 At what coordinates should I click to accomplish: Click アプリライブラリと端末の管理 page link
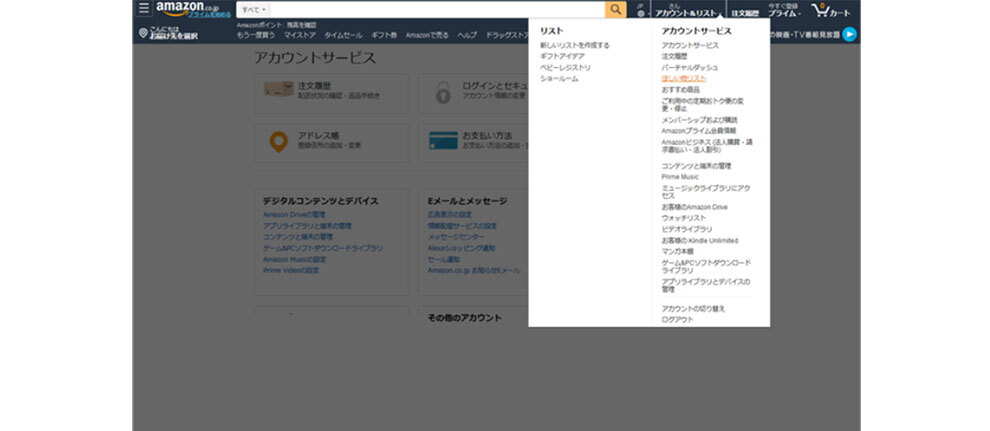coord(307,226)
